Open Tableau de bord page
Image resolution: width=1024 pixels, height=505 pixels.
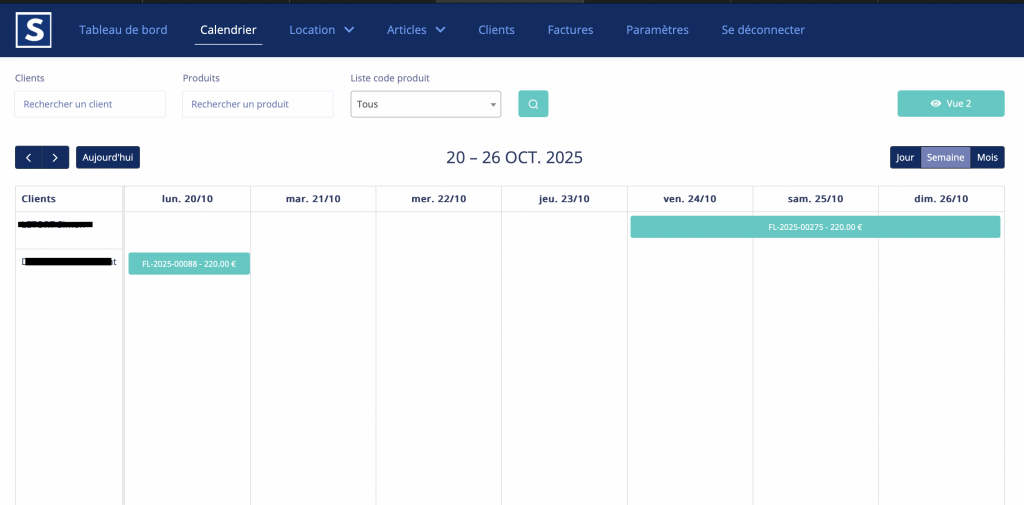[x=123, y=30]
